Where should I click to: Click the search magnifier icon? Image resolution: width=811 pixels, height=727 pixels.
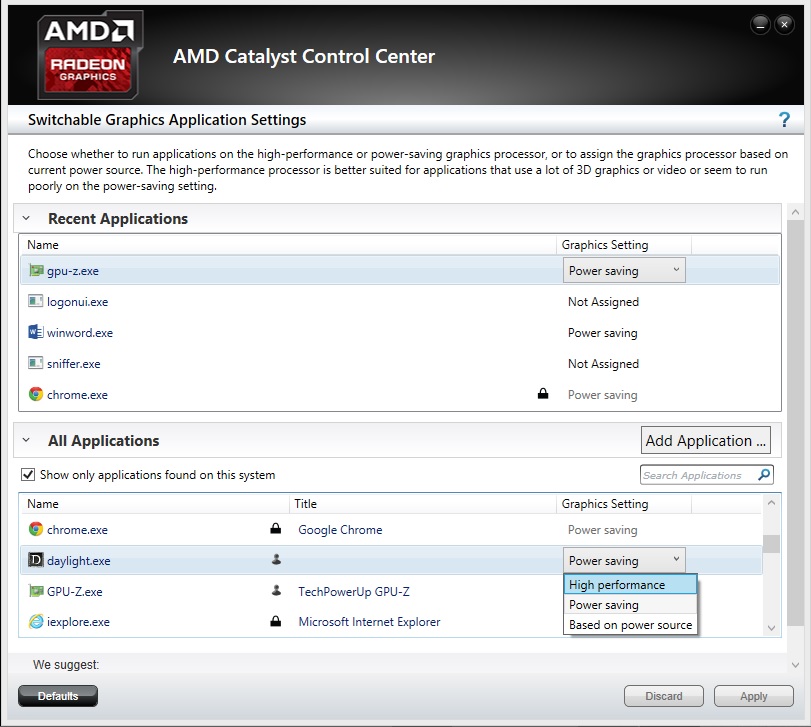coord(764,475)
